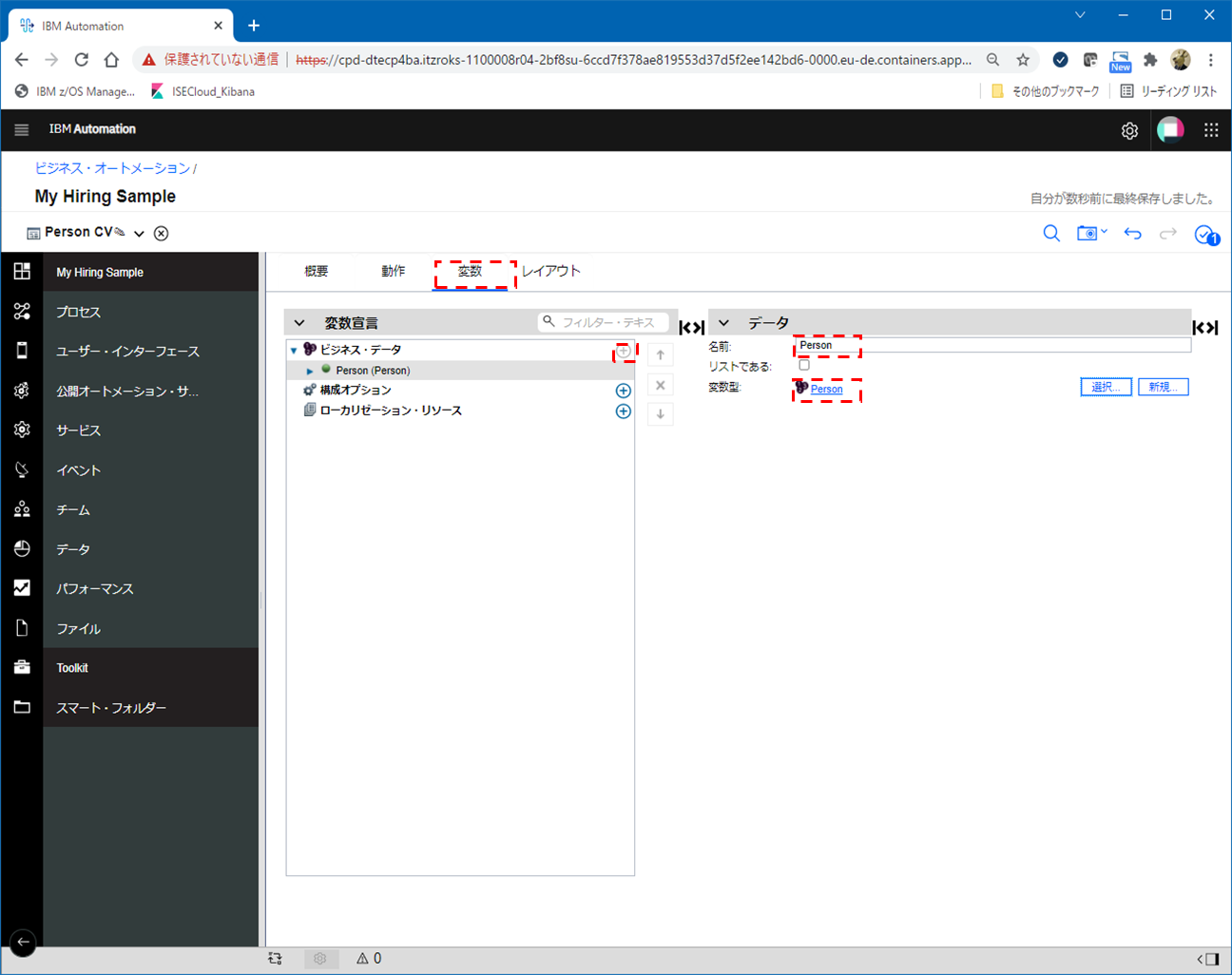
Task: Switch to the 動作 tab
Action: (394, 271)
